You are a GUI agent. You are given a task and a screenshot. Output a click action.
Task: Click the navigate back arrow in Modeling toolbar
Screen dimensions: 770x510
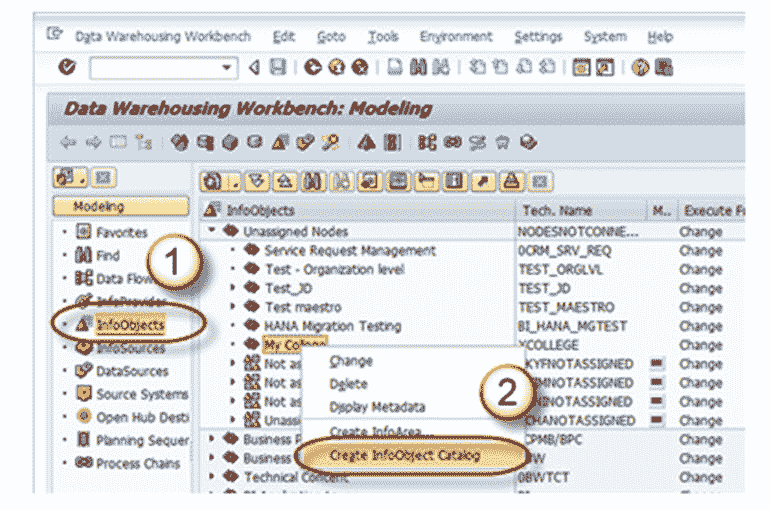(x=68, y=142)
